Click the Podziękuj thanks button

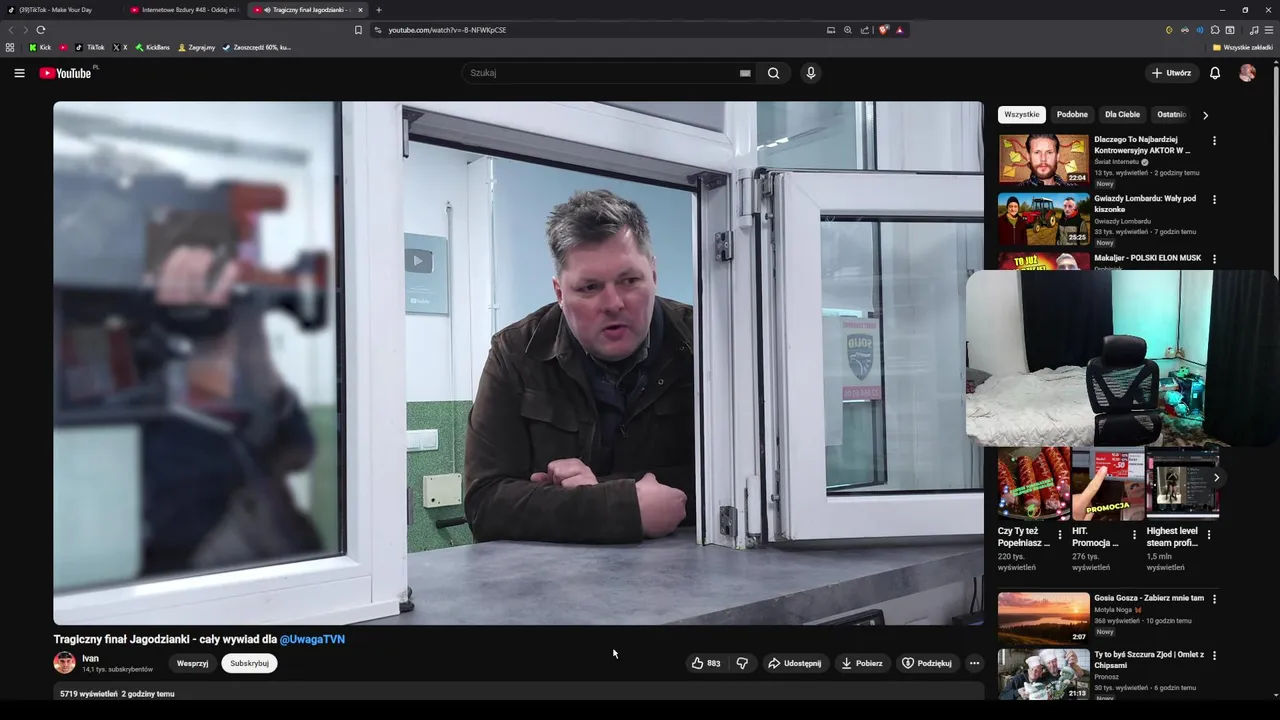(x=926, y=663)
